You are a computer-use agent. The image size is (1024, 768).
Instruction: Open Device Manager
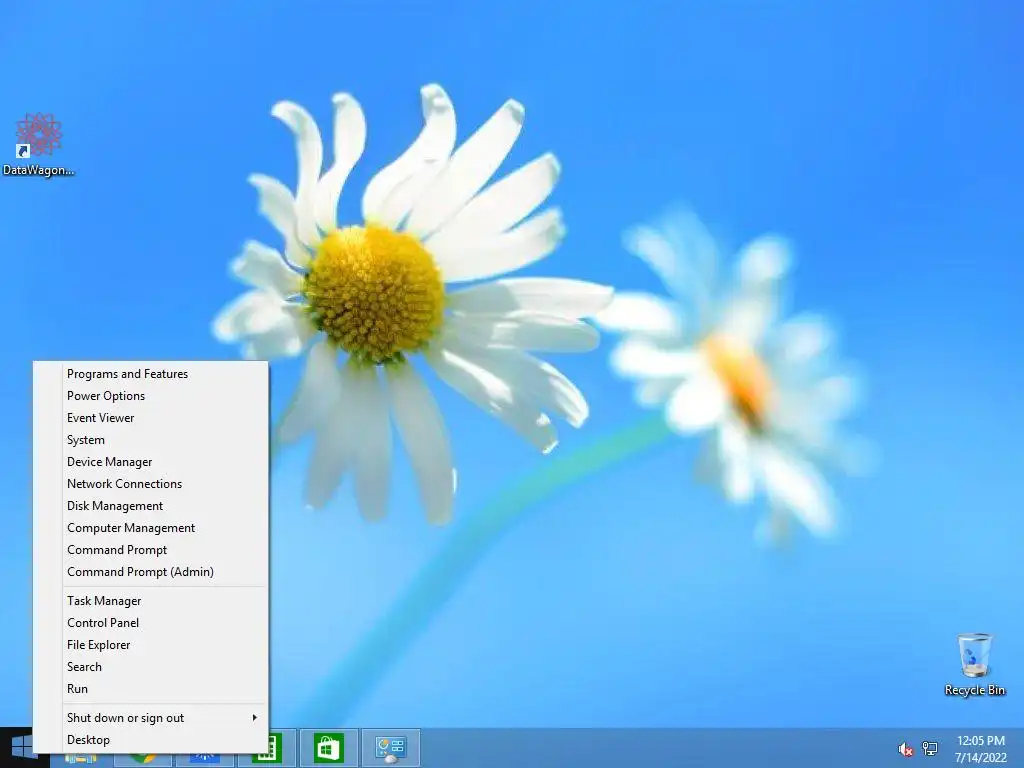point(150,462)
